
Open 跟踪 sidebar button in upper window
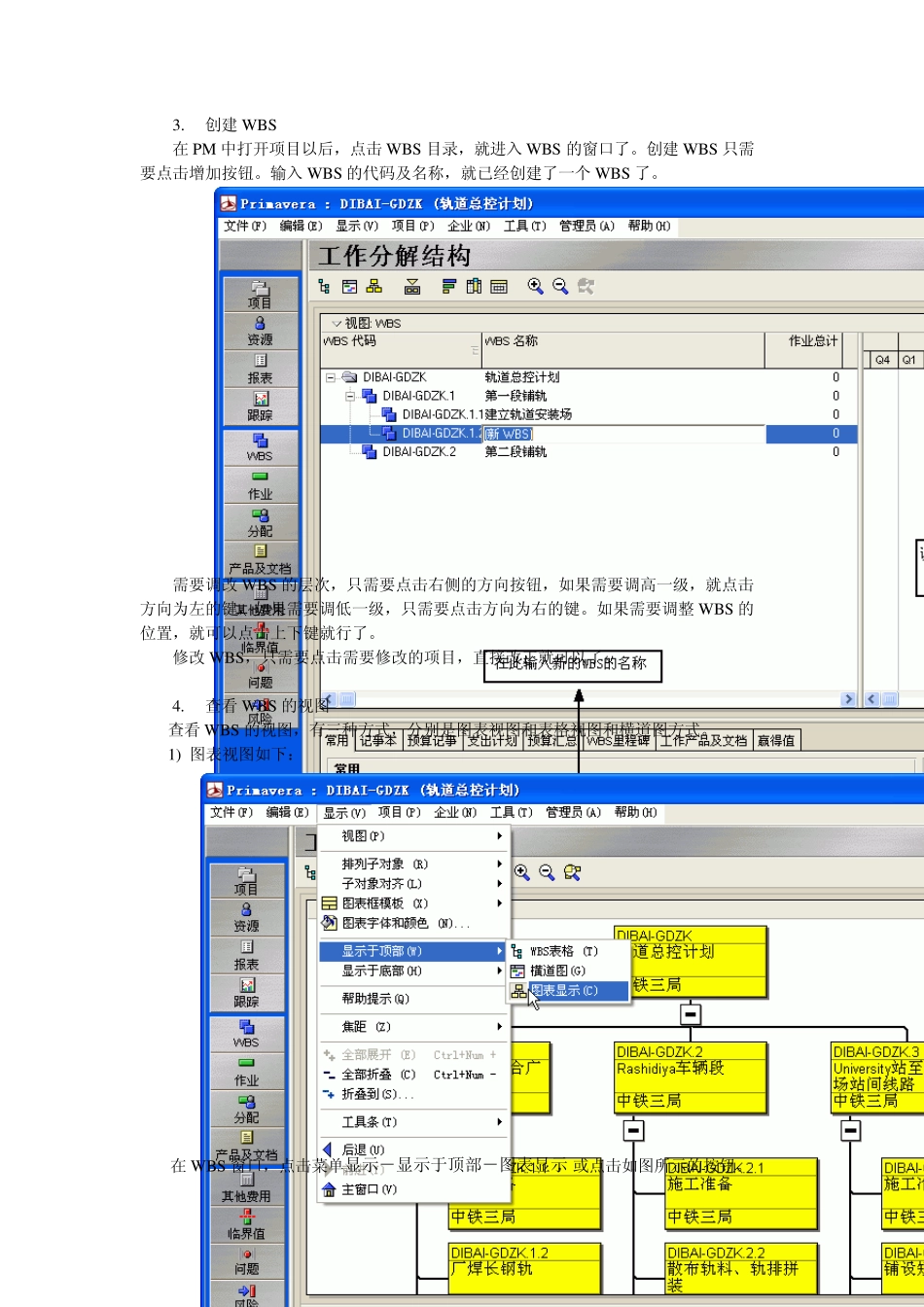[260, 406]
